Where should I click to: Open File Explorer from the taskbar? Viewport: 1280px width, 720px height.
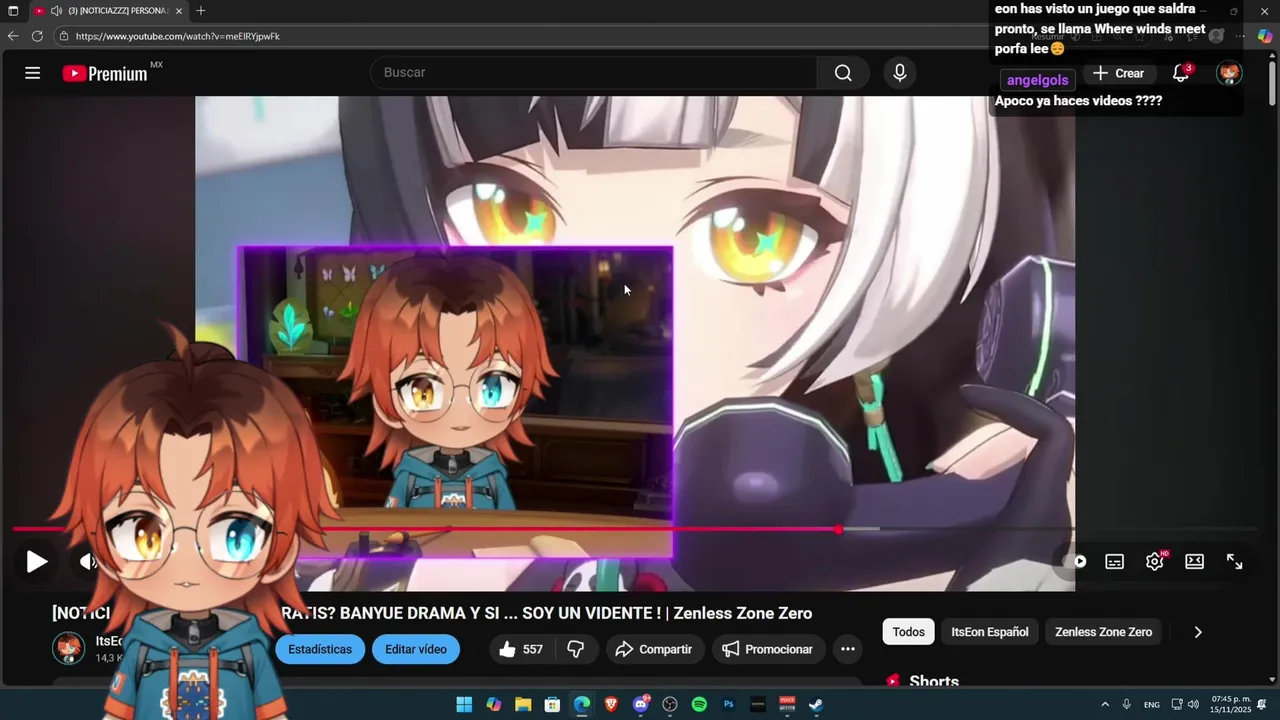point(523,704)
